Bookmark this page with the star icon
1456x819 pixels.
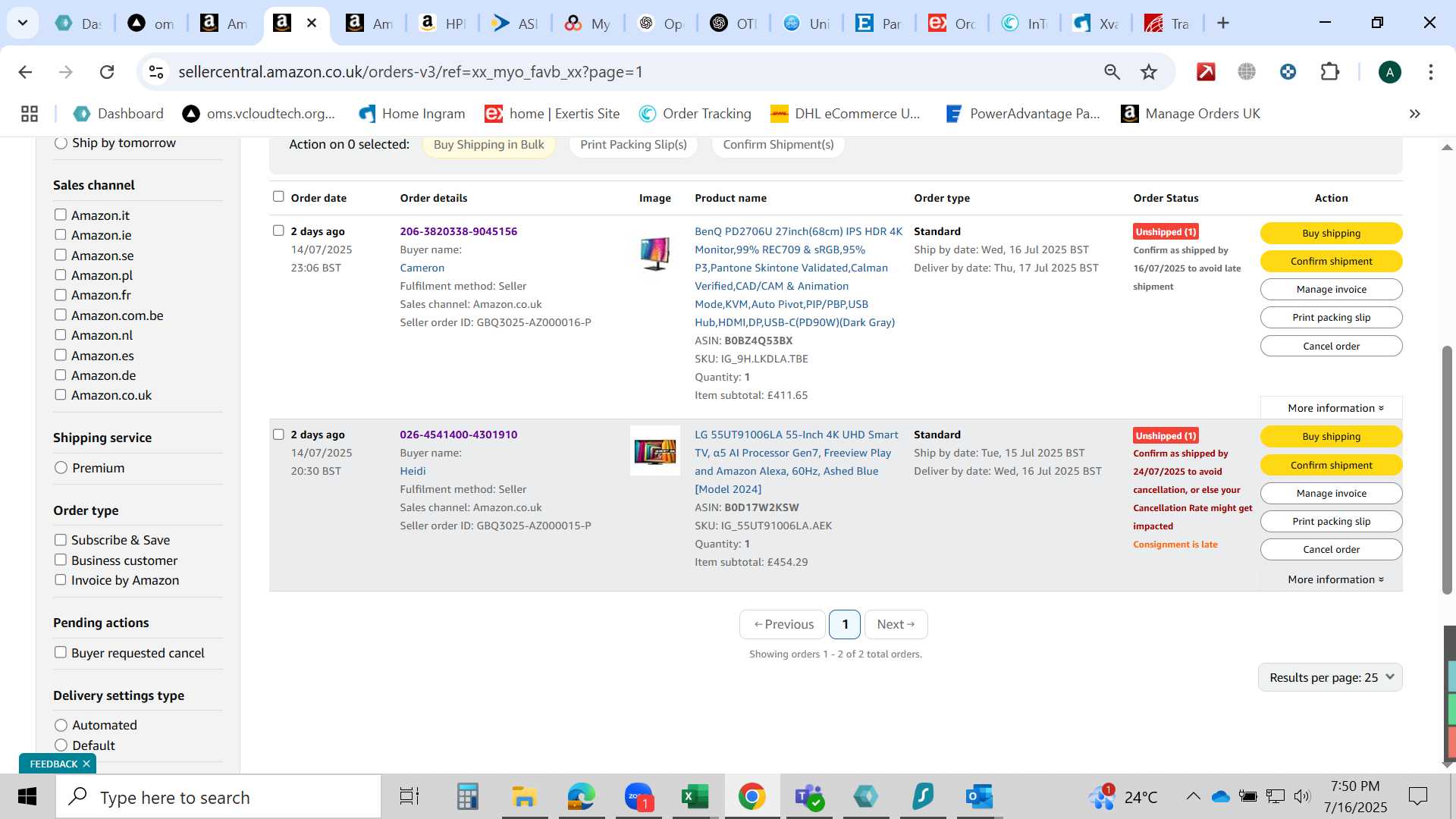[x=1149, y=72]
